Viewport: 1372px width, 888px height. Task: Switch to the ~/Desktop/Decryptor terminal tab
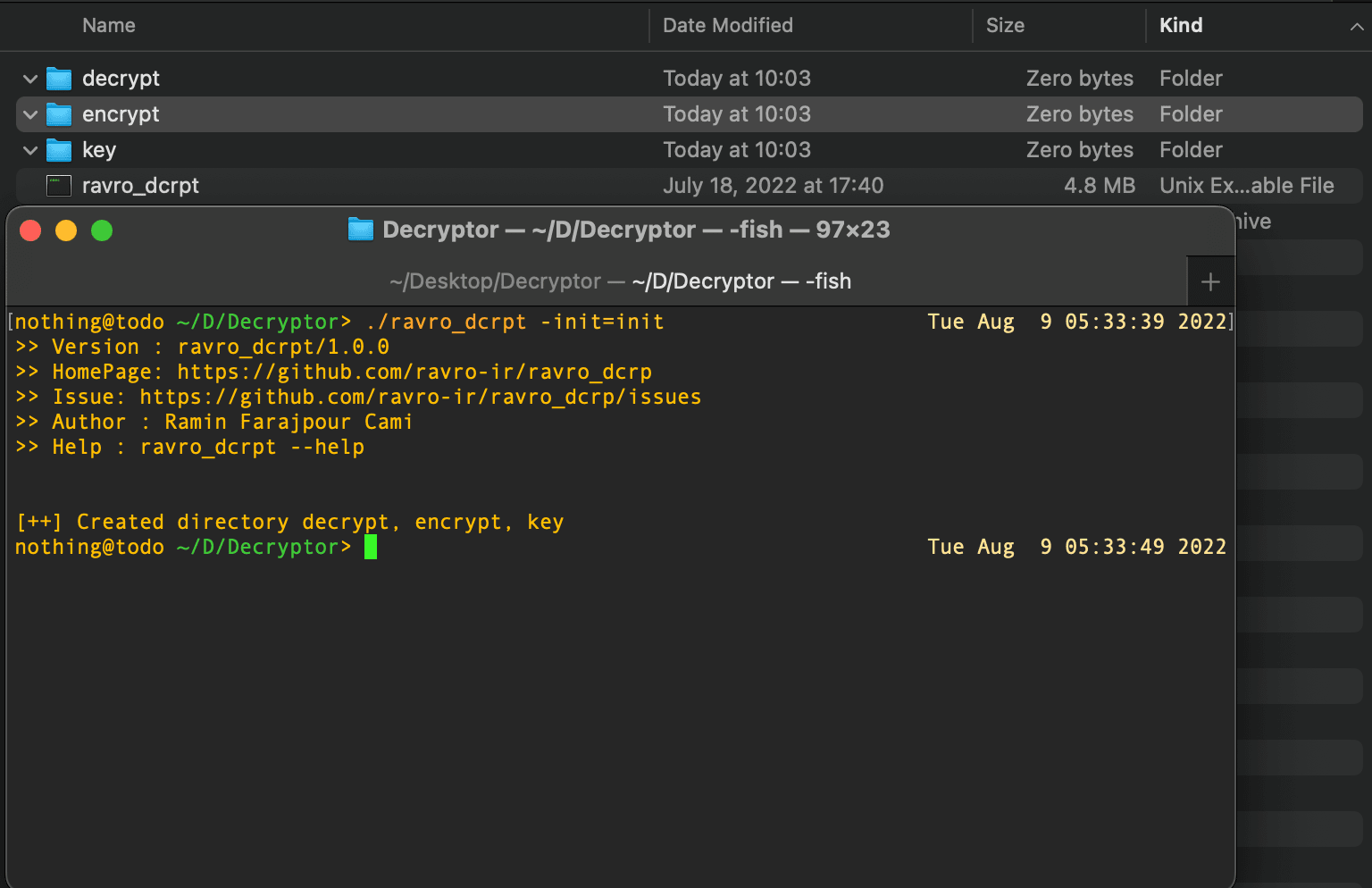[x=495, y=281]
